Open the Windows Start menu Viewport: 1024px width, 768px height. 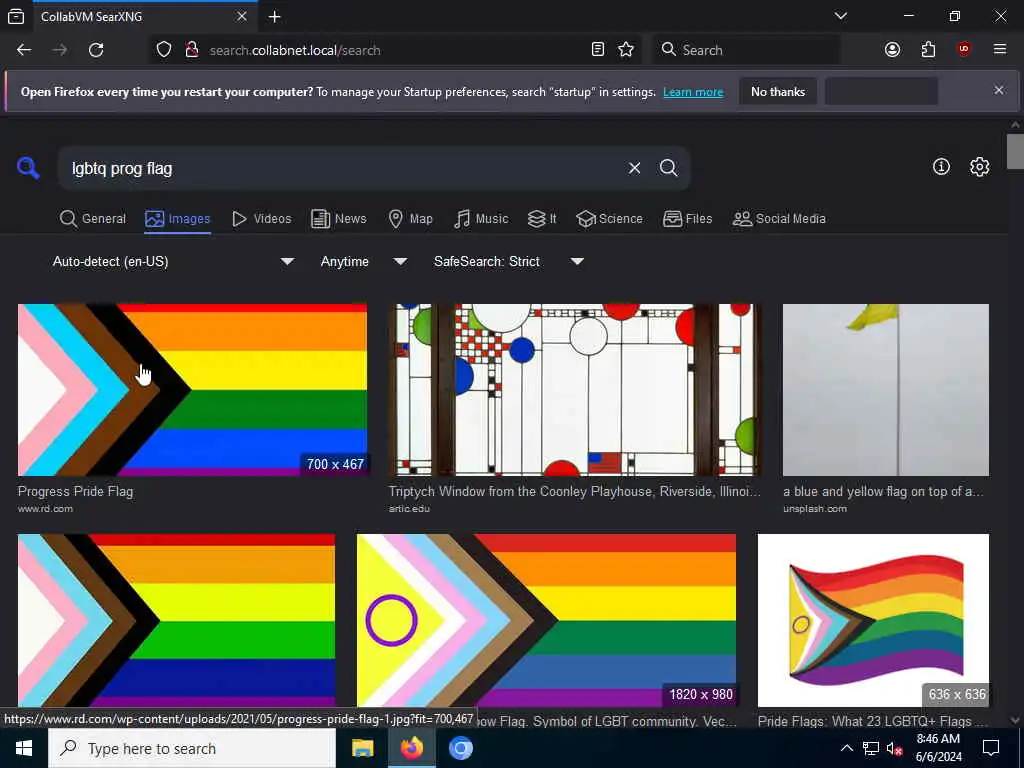click(24, 748)
